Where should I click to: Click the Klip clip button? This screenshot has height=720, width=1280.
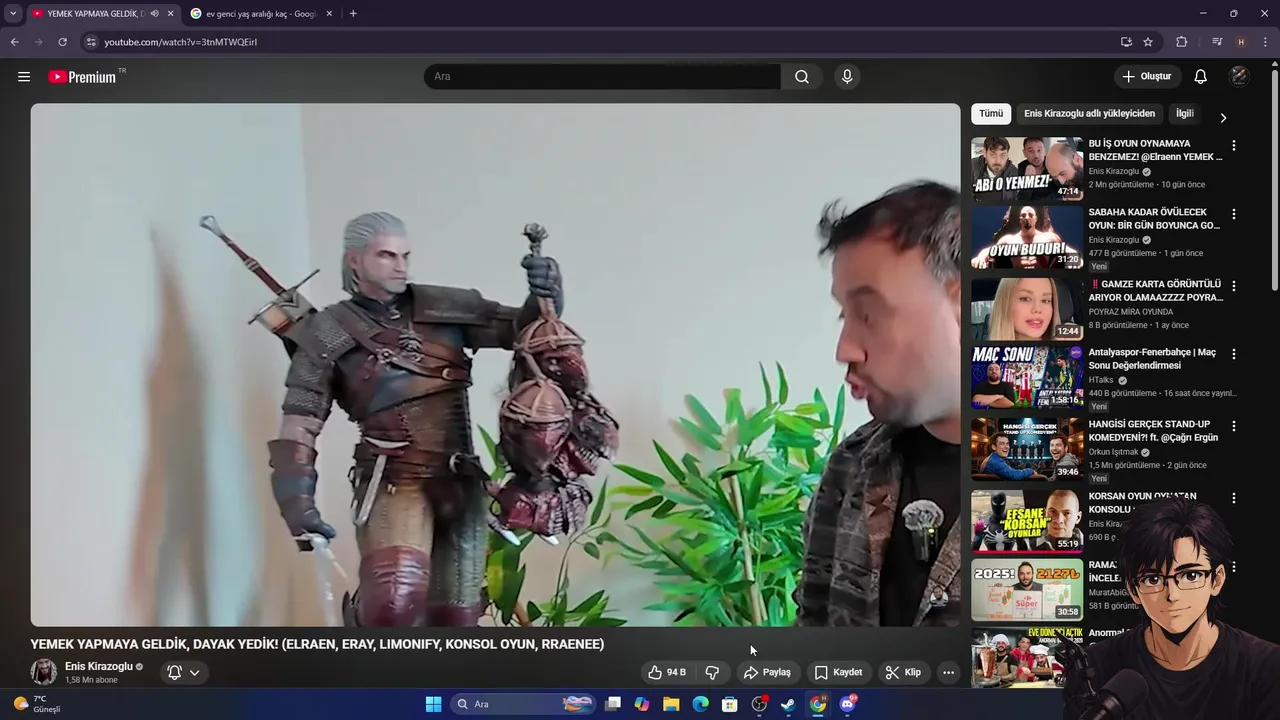[x=903, y=672]
